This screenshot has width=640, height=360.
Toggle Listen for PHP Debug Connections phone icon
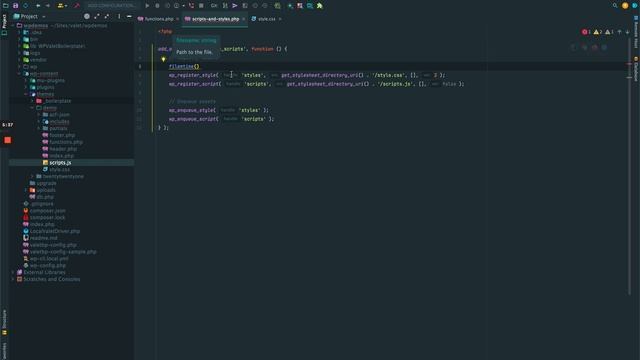pos(191,6)
